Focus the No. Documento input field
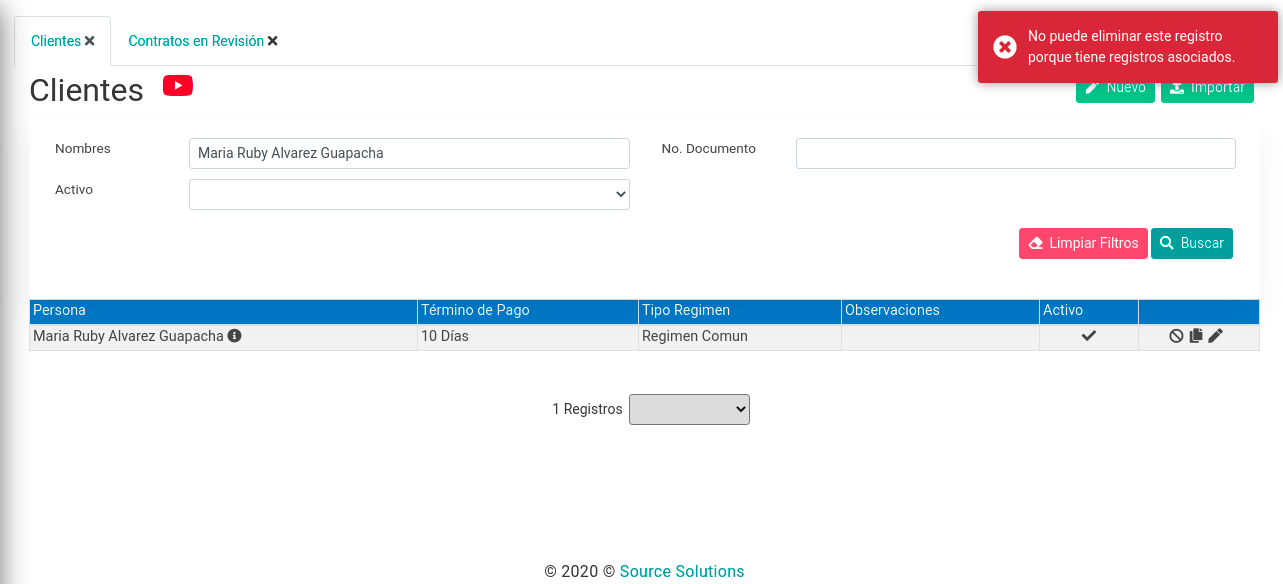1283x584 pixels. 1016,153
